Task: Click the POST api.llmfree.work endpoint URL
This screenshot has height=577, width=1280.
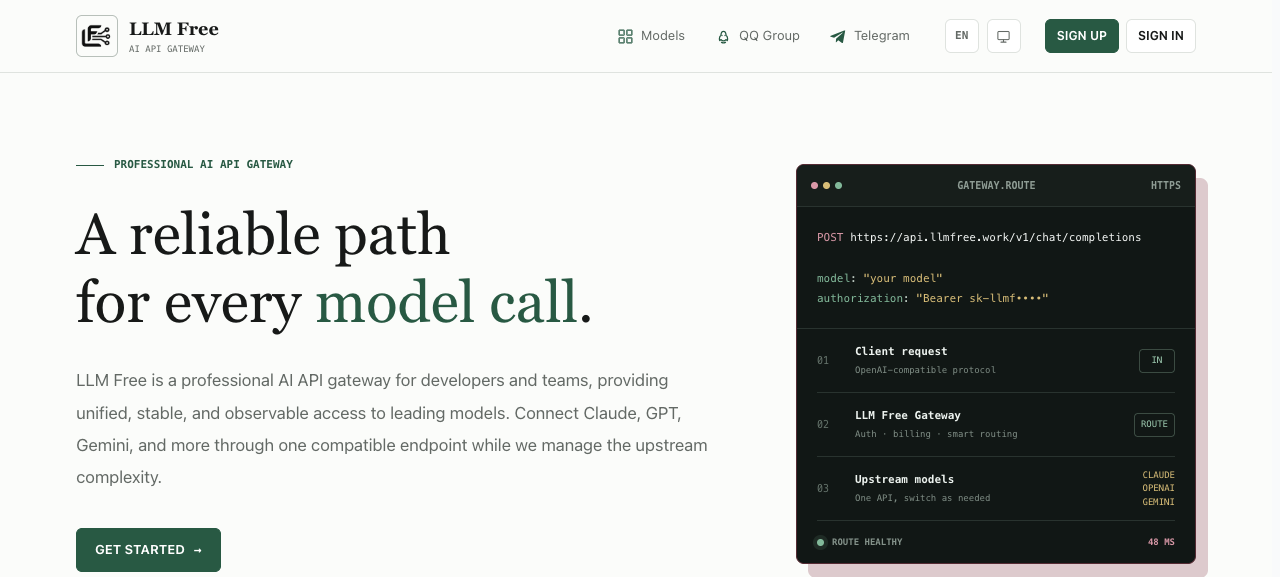Action: pyautogui.click(x=979, y=238)
